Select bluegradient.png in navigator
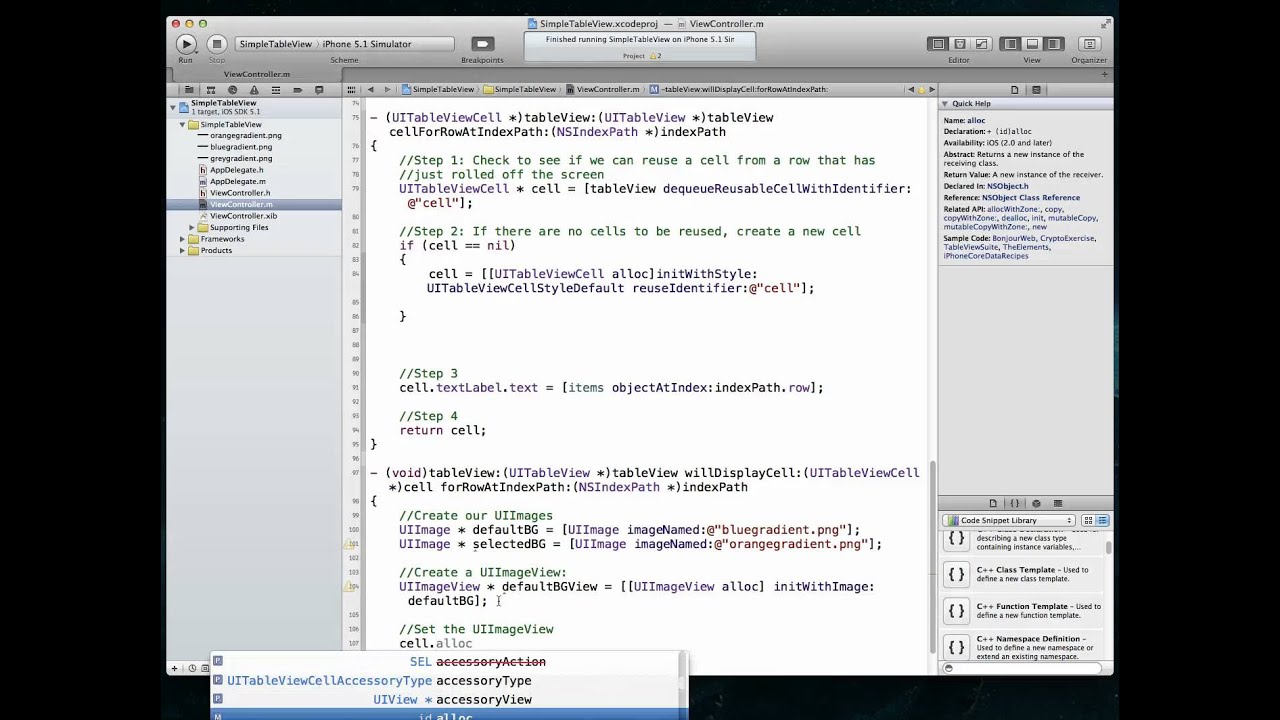The image size is (1280, 720). pos(241,147)
